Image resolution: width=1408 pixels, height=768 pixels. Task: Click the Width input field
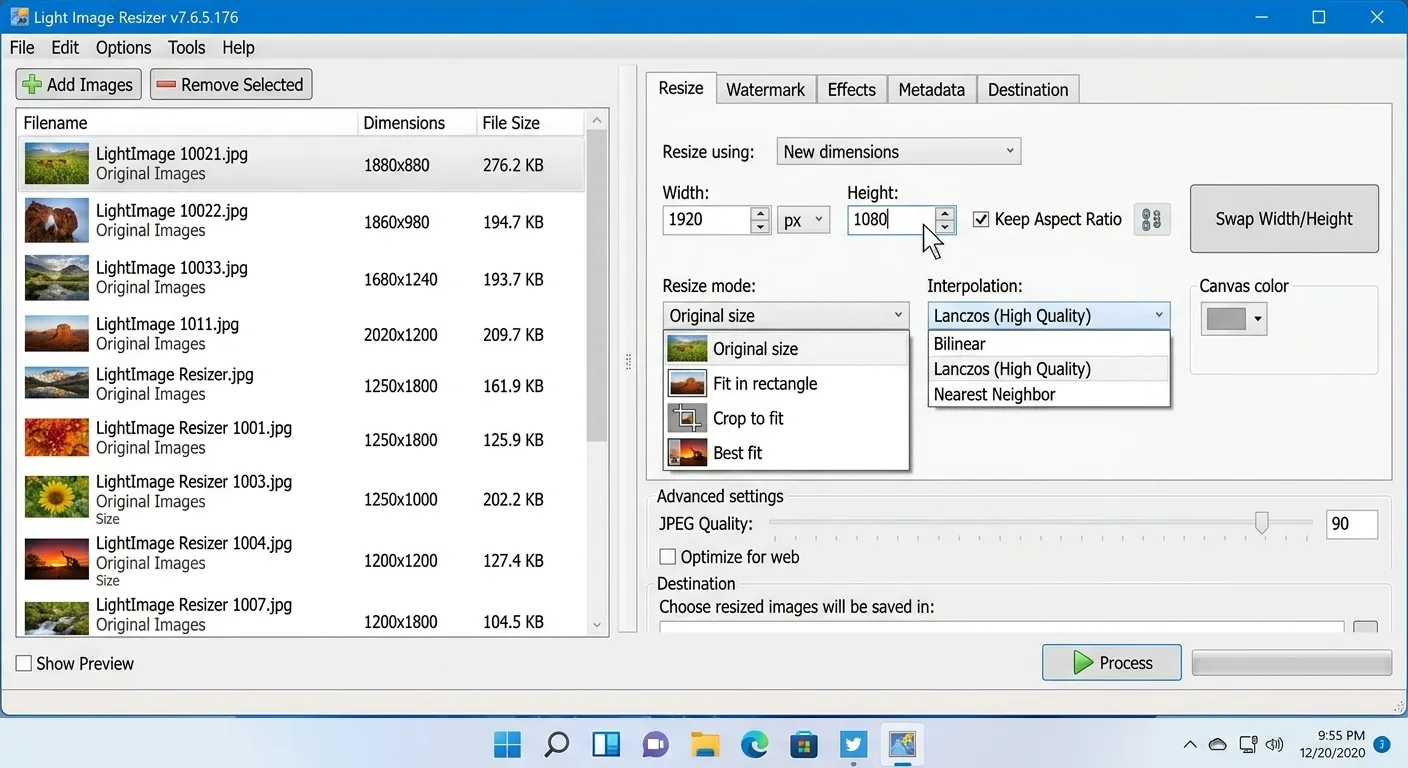tap(707, 220)
